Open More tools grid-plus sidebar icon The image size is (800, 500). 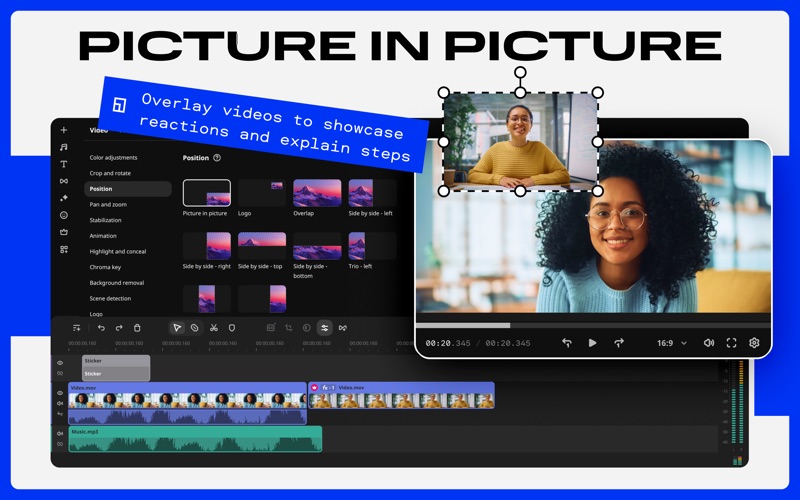pyautogui.click(x=64, y=249)
